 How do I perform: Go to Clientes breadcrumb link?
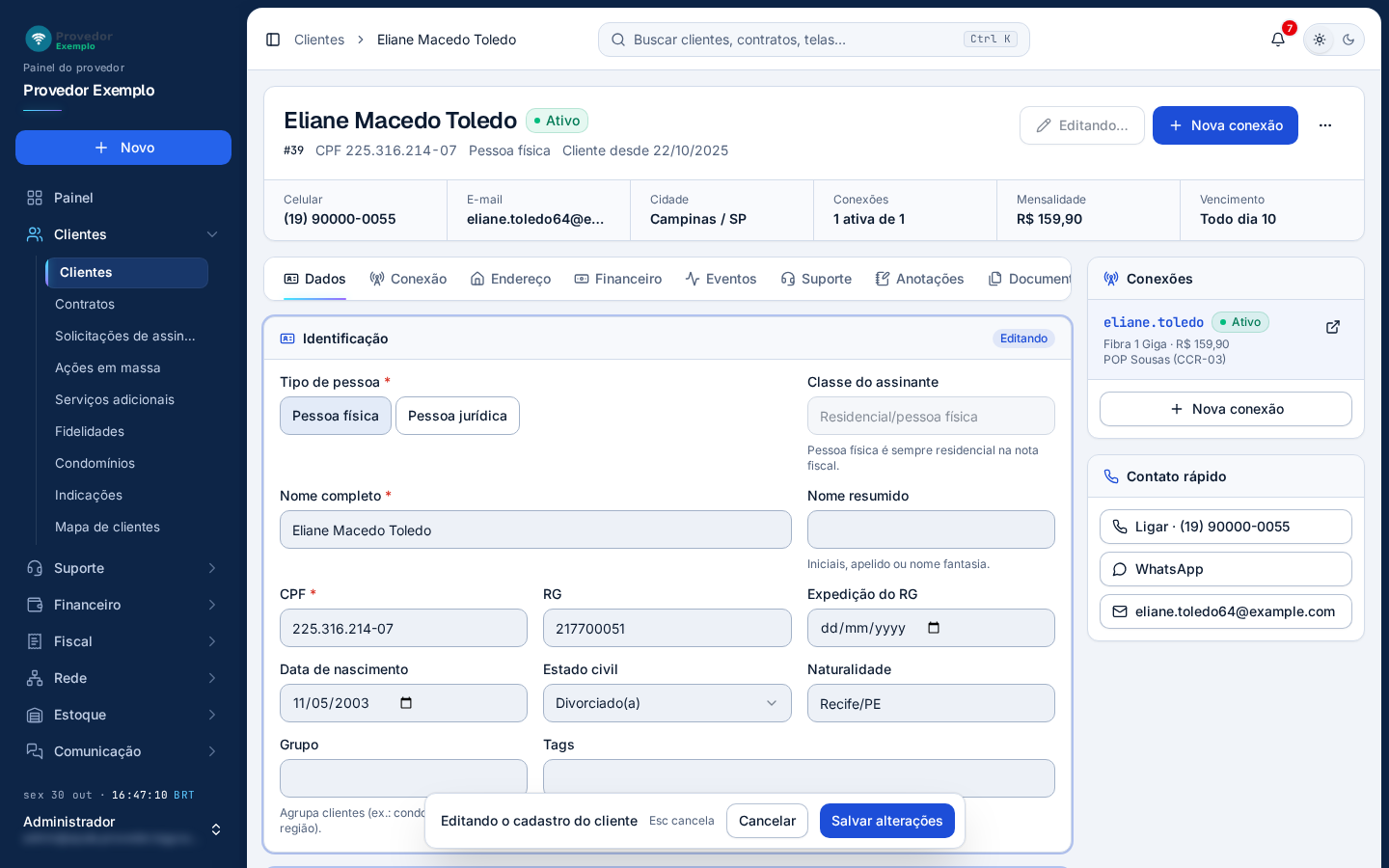(319, 40)
